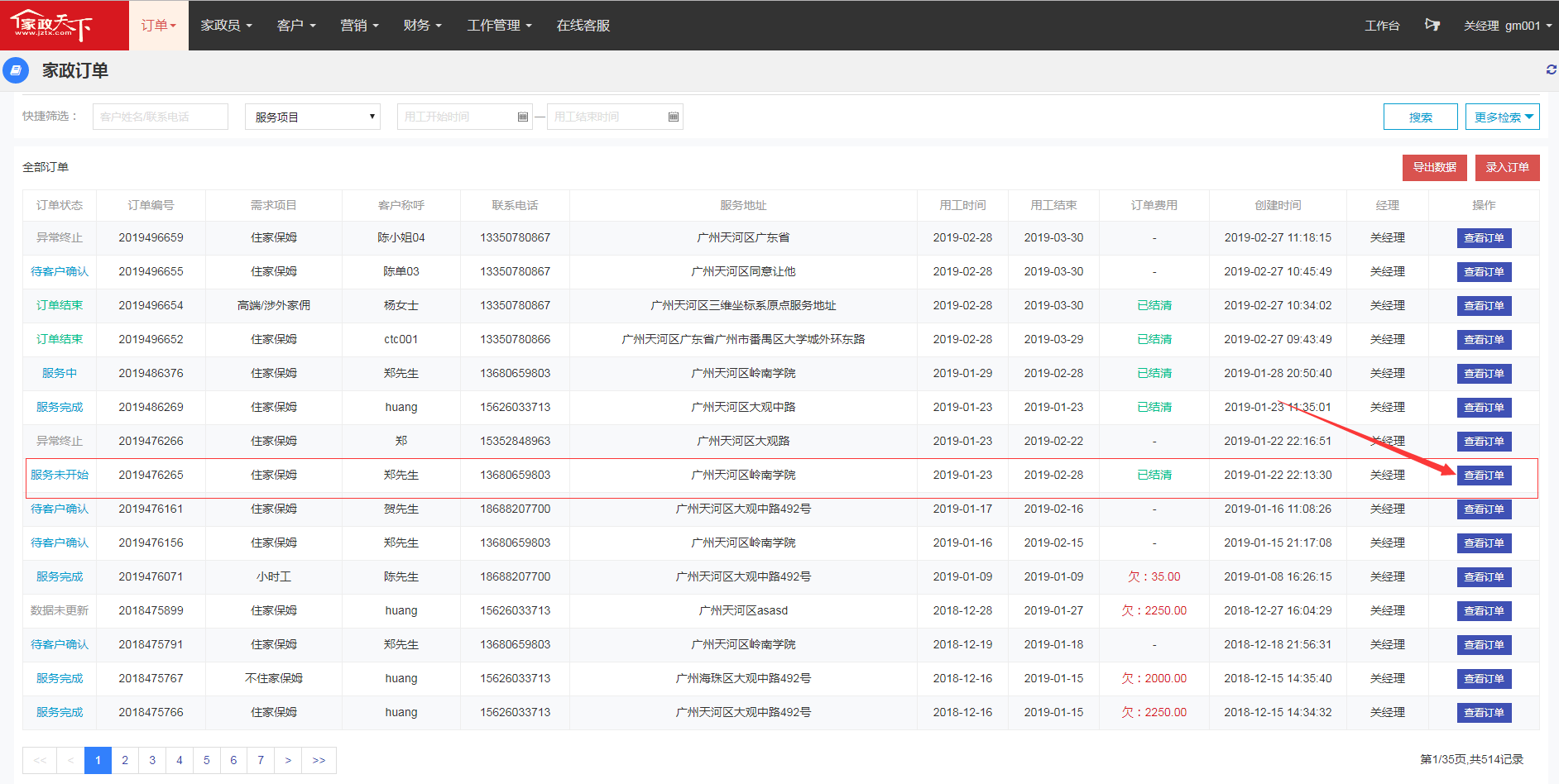This screenshot has height=784, width=1559.
Task: Open calendar icon for 用工开始时间
Action: (523, 117)
